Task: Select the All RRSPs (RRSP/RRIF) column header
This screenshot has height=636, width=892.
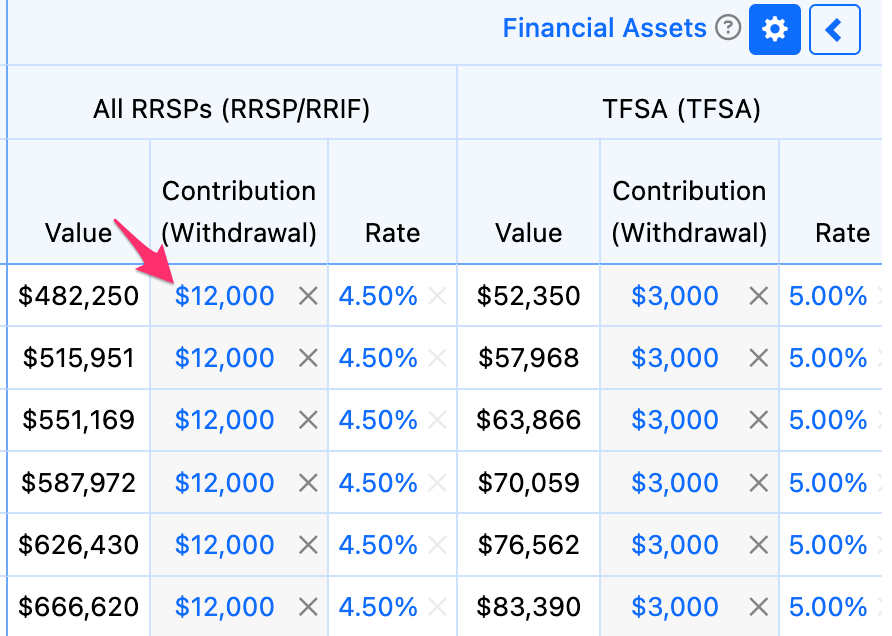Action: click(232, 109)
